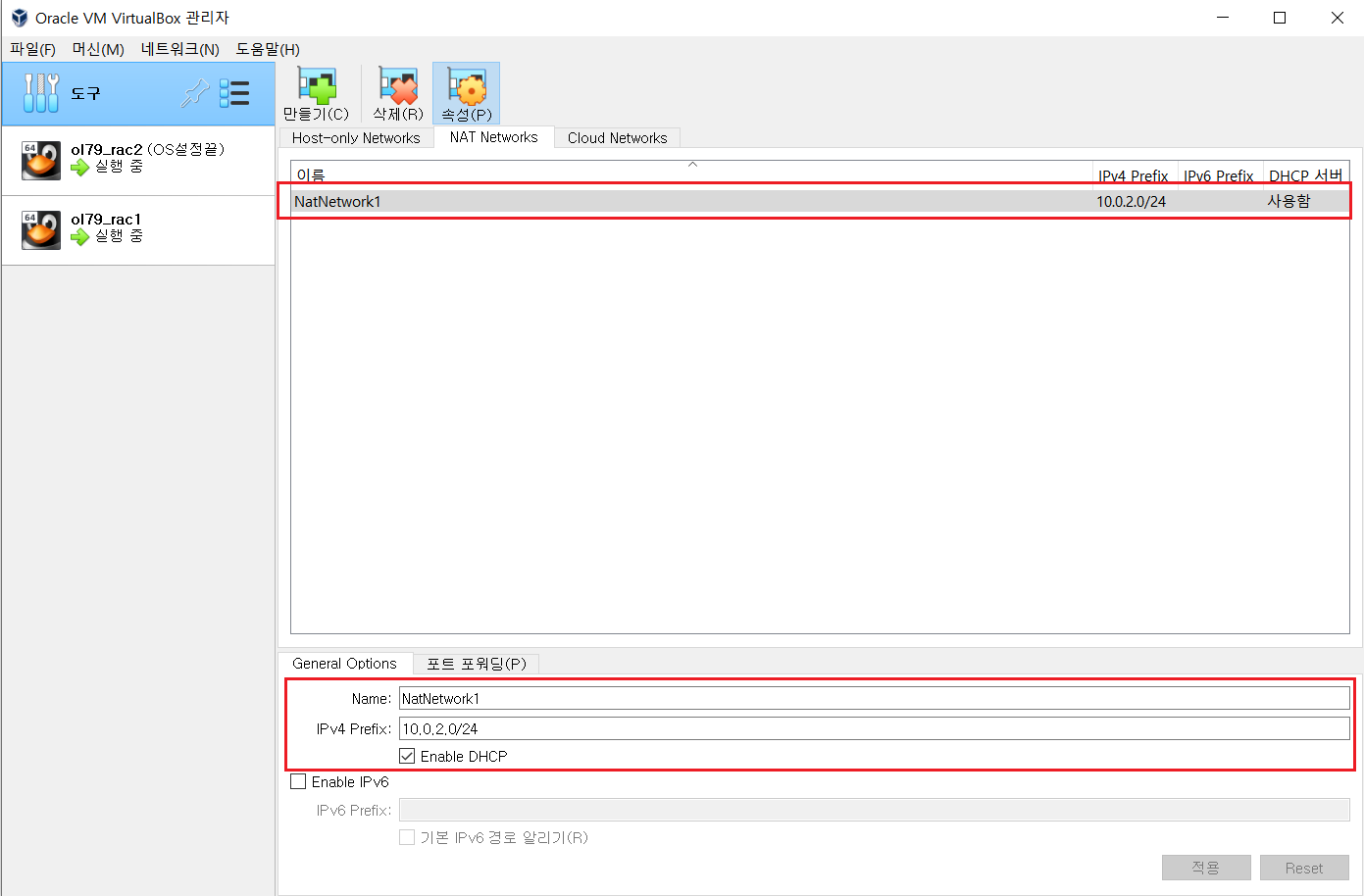Select the Tools (도구) item in sidebar
This screenshot has height=896, width=1364.
click(138, 93)
